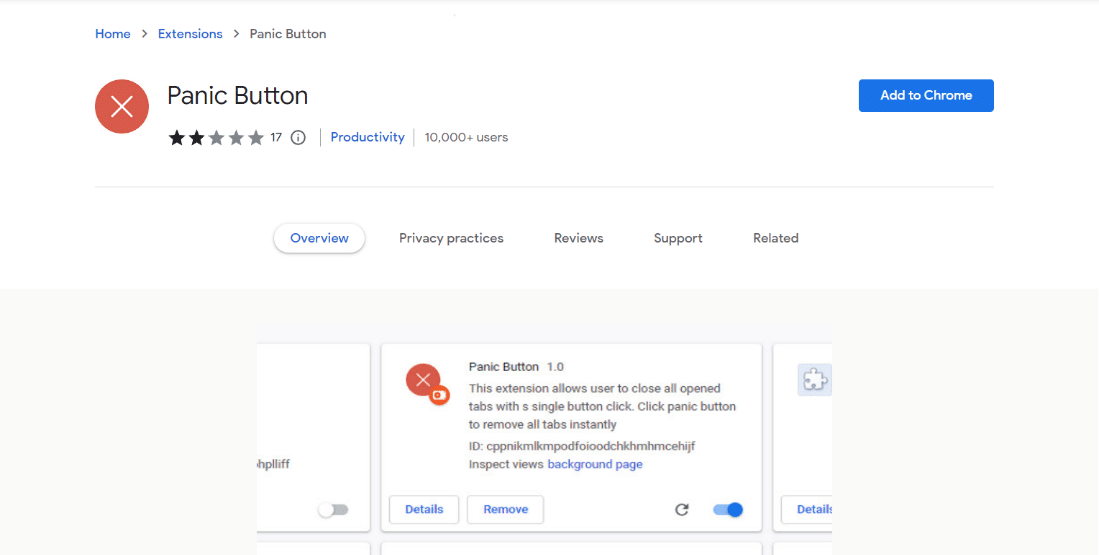1099x555 pixels.
Task: Disable the Panic Button extension toggle
Action: pyautogui.click(x=728, y=509)
